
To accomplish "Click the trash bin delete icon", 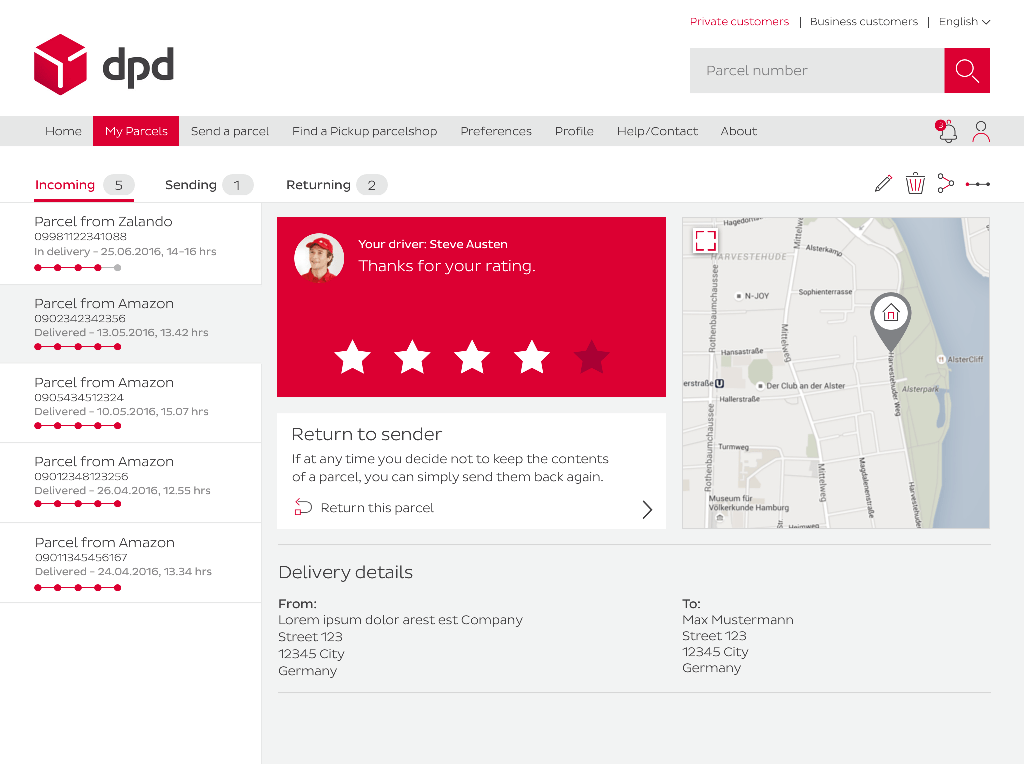I will click(x=915, y=183).
